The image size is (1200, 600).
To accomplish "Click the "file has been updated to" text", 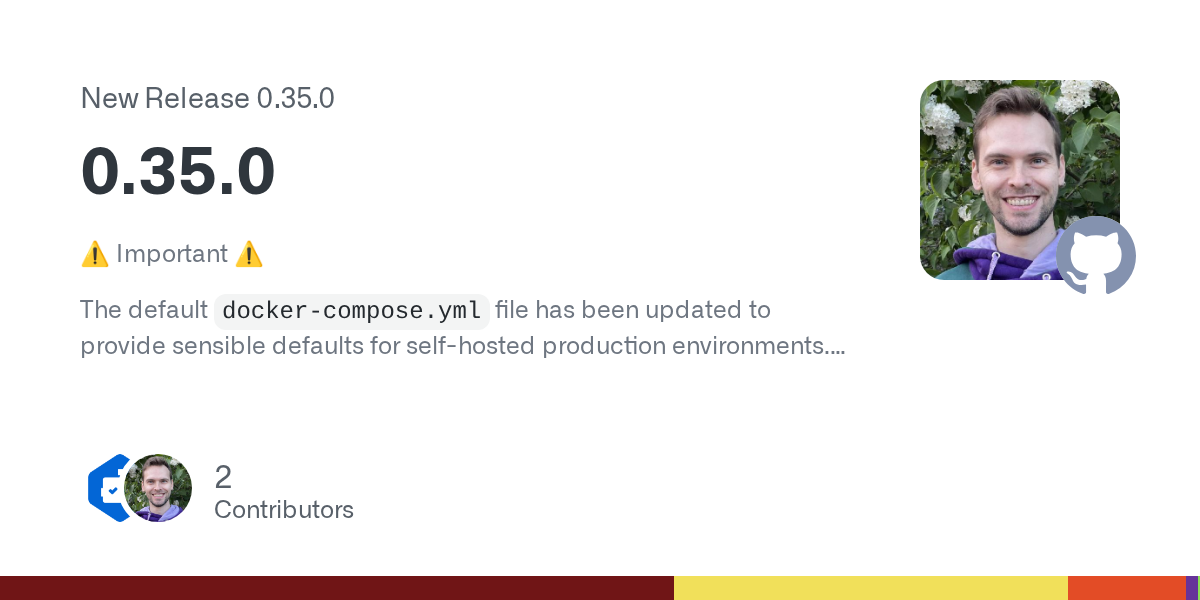I will pos(633,310).
